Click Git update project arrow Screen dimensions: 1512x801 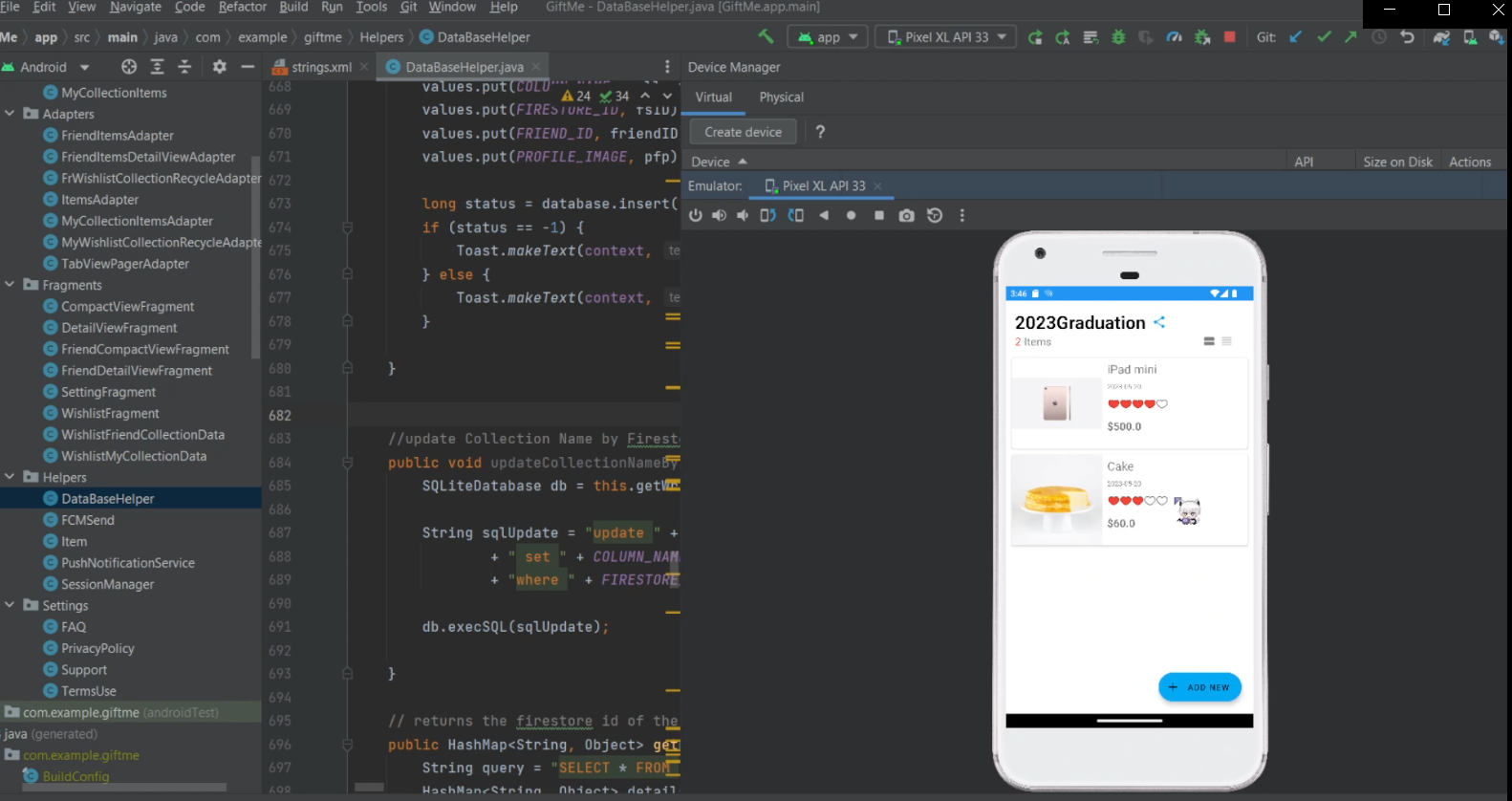click(1296, 37)
